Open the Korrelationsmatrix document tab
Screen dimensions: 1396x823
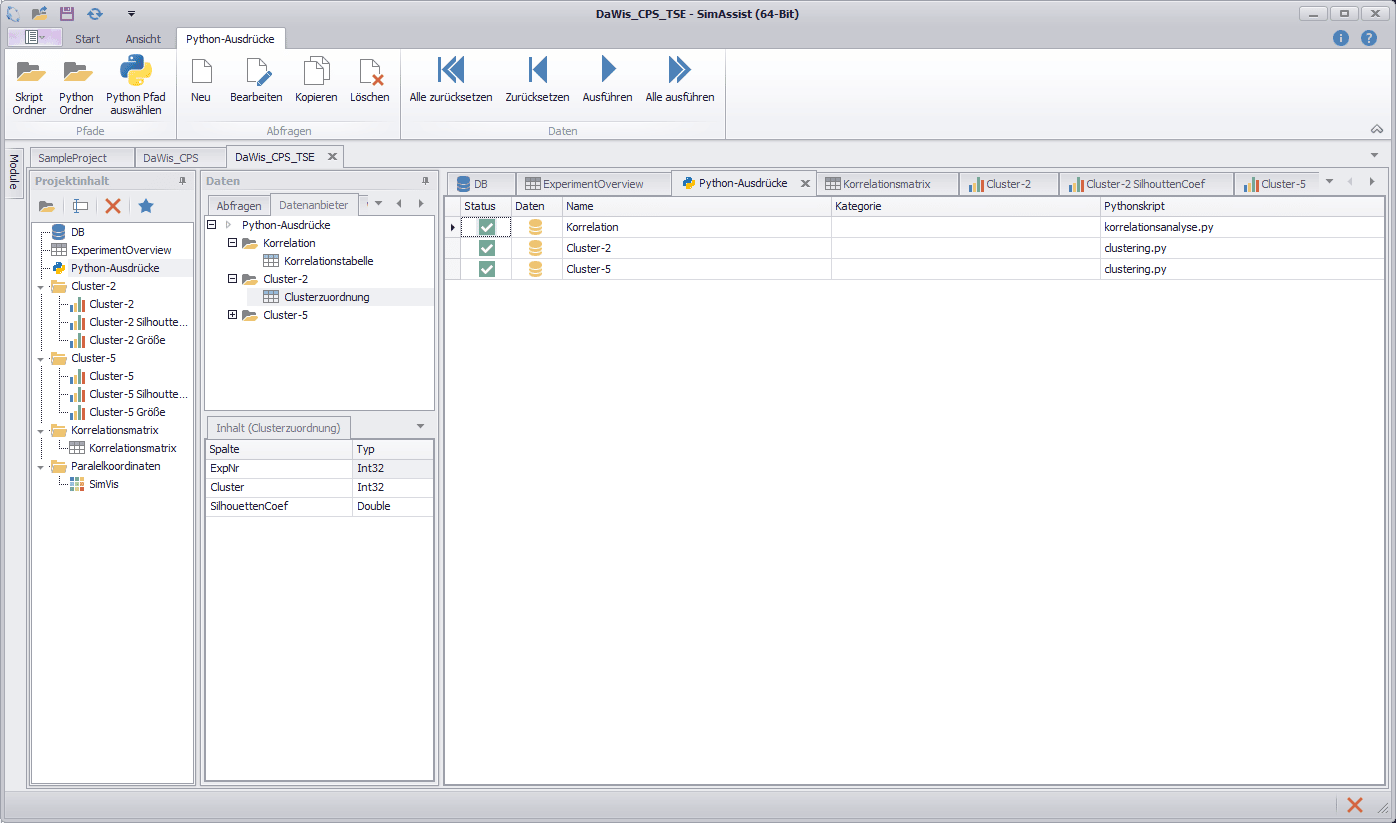(x=887, y=184)
